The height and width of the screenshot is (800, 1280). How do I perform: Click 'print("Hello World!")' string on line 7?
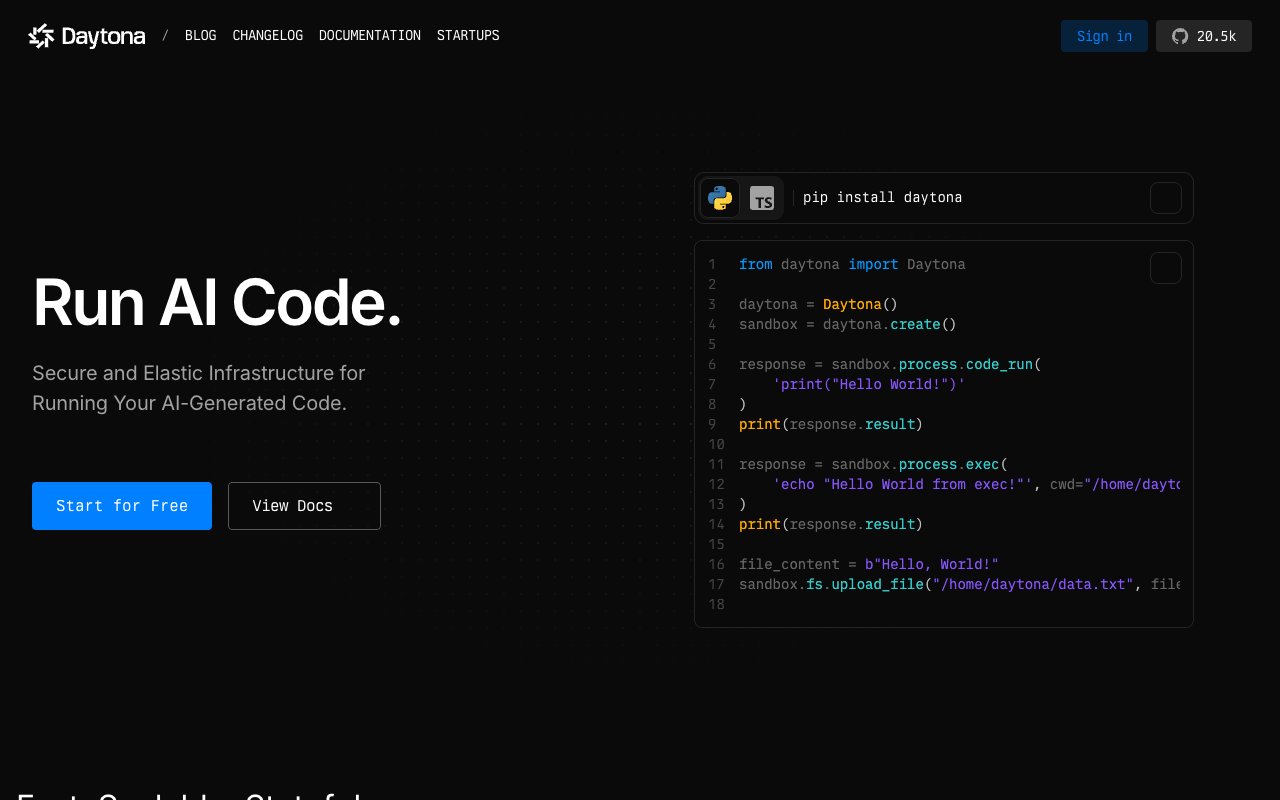point(869,385)
